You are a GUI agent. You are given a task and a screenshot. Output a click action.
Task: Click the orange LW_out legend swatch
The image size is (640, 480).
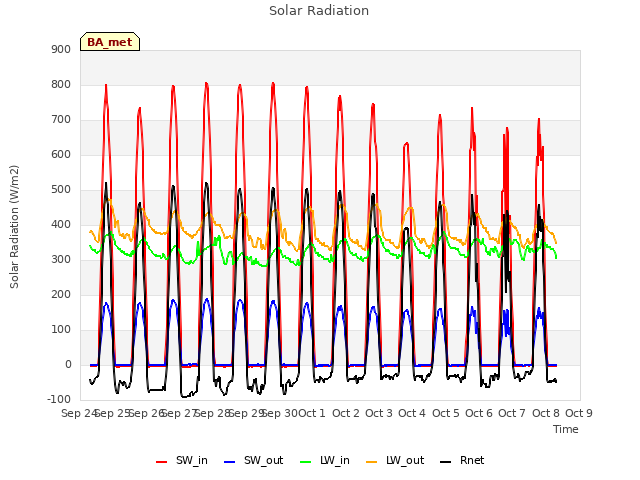coord(372,462)
